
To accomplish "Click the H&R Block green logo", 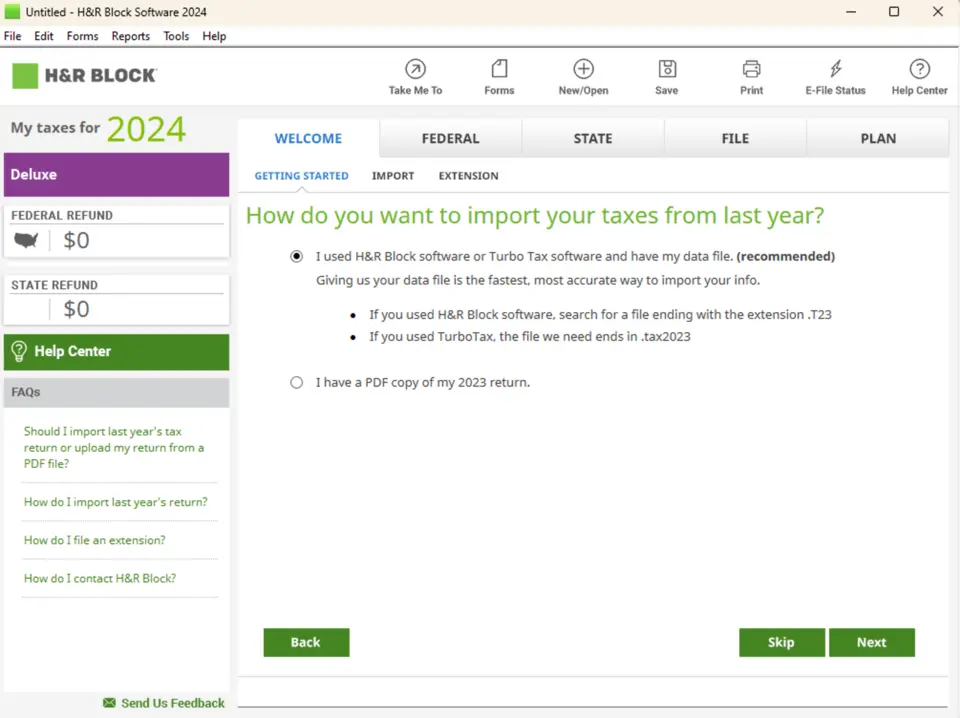I will pos(25,76).
